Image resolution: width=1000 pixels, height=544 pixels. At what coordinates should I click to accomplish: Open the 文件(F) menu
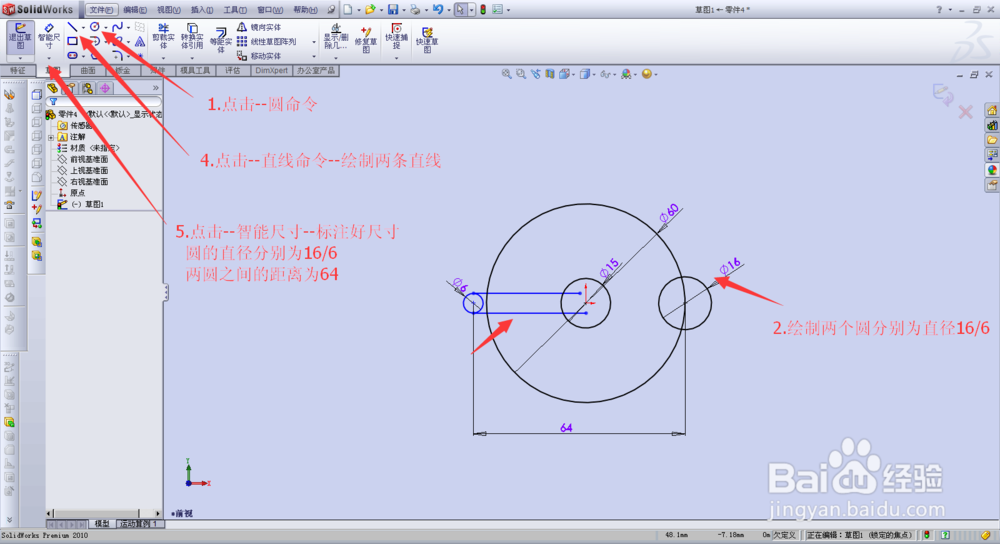[101, 10]
